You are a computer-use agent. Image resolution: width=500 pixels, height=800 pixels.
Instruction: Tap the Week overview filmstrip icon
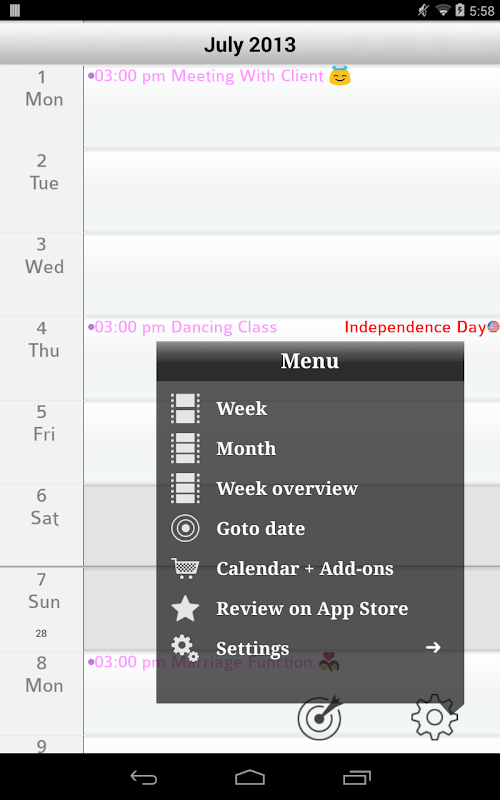pyautogui.click(x=185, y=488)
